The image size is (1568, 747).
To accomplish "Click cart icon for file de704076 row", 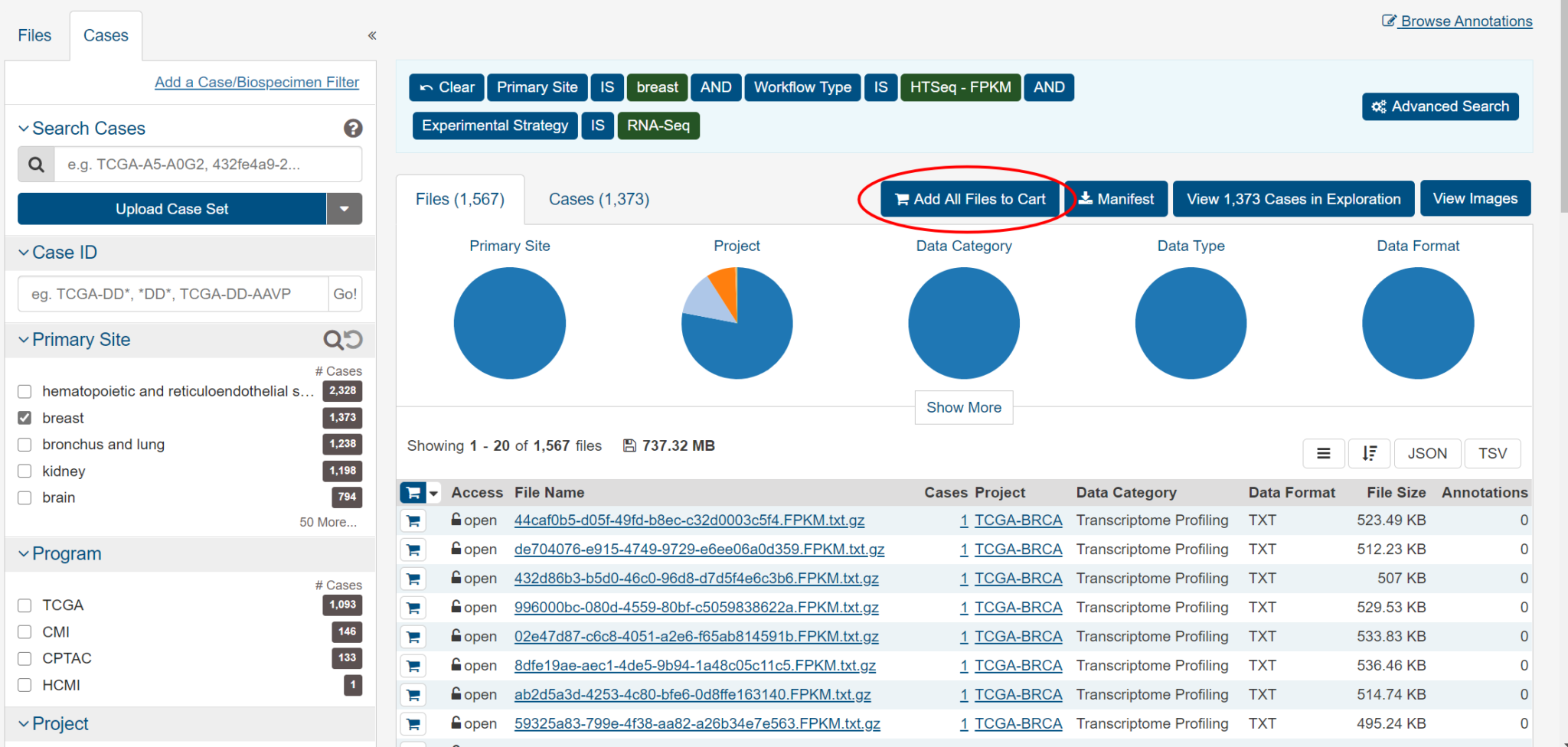I will pos(413,550).
